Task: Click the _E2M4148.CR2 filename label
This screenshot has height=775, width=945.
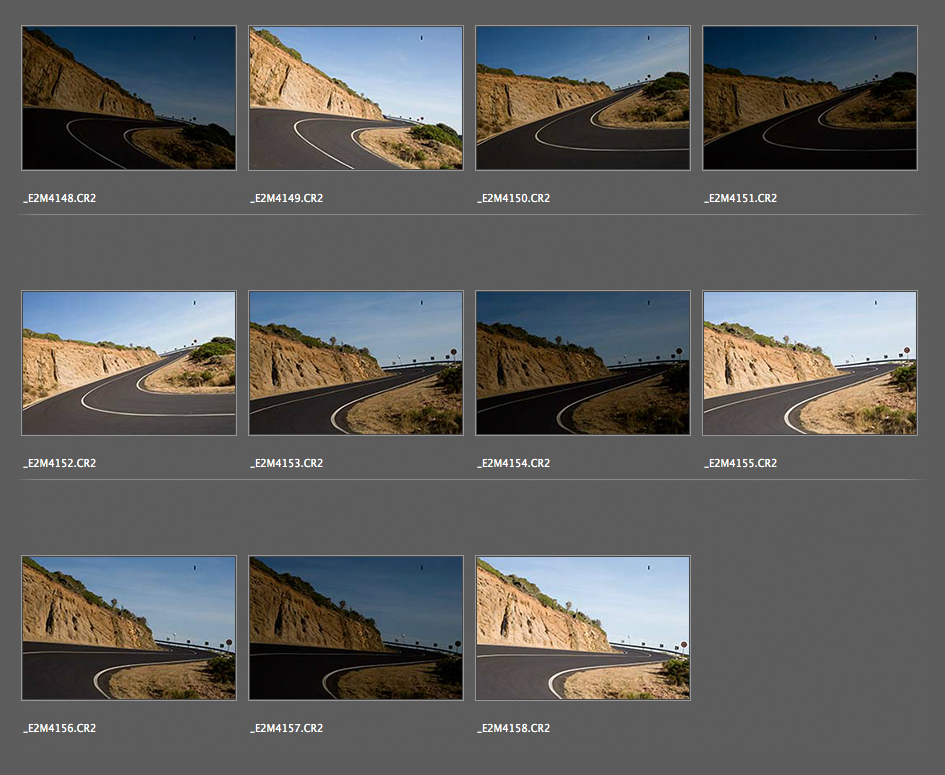Action: click(60, 199)
